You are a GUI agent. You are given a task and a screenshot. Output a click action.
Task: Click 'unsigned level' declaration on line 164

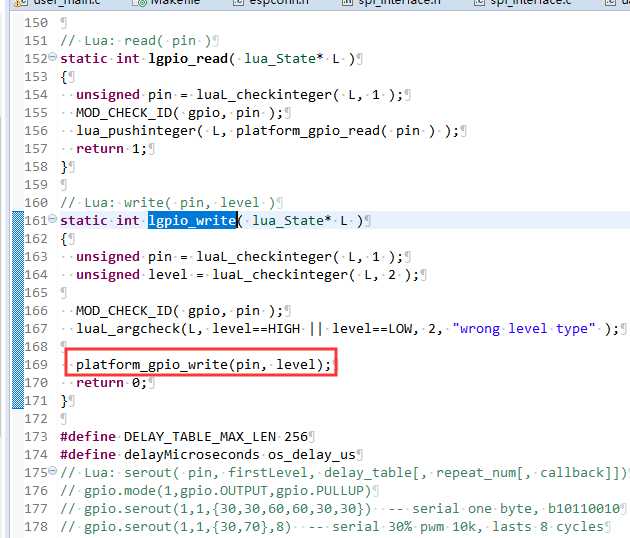(x=131, y=275)
